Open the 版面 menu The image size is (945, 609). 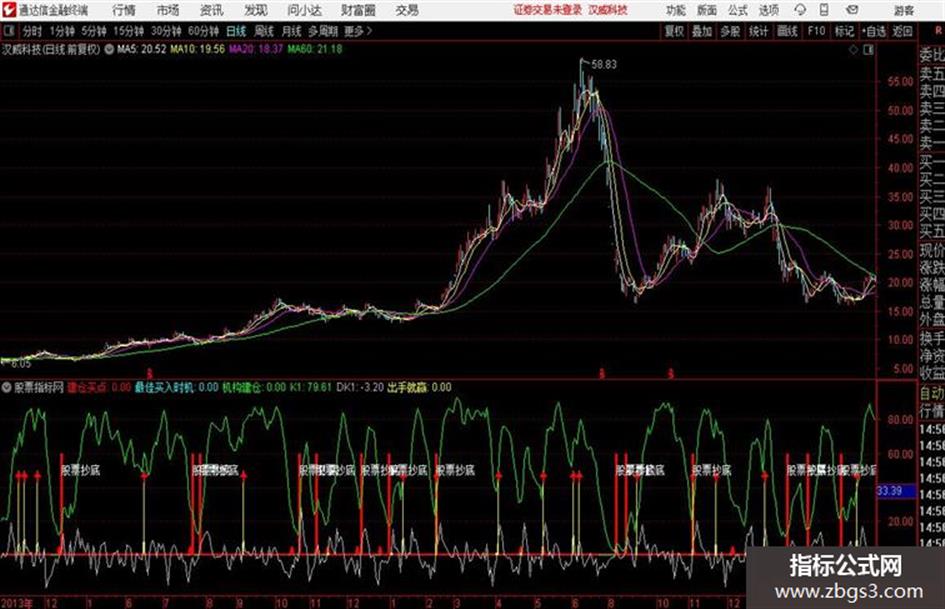pyautogui.click(x=706, y=10)
